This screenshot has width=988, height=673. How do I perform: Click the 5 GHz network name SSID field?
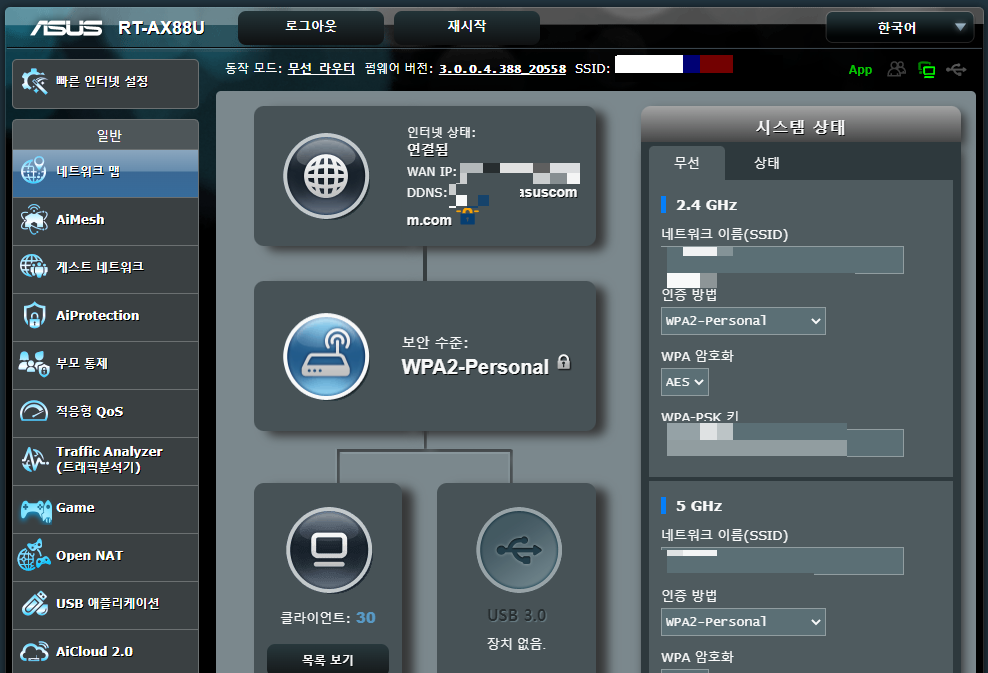(x=782, y=561)
